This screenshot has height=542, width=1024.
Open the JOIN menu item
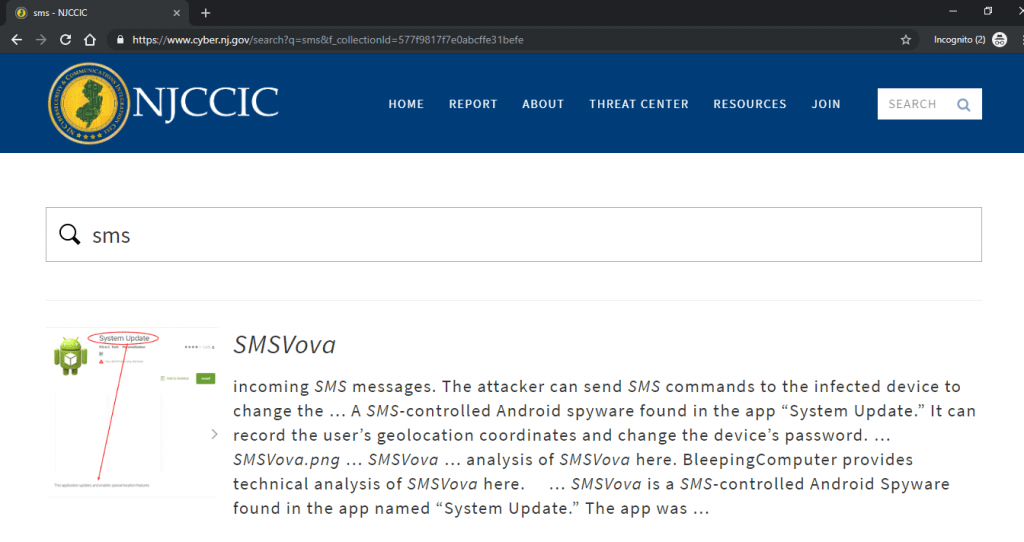(x=826, y=104)
